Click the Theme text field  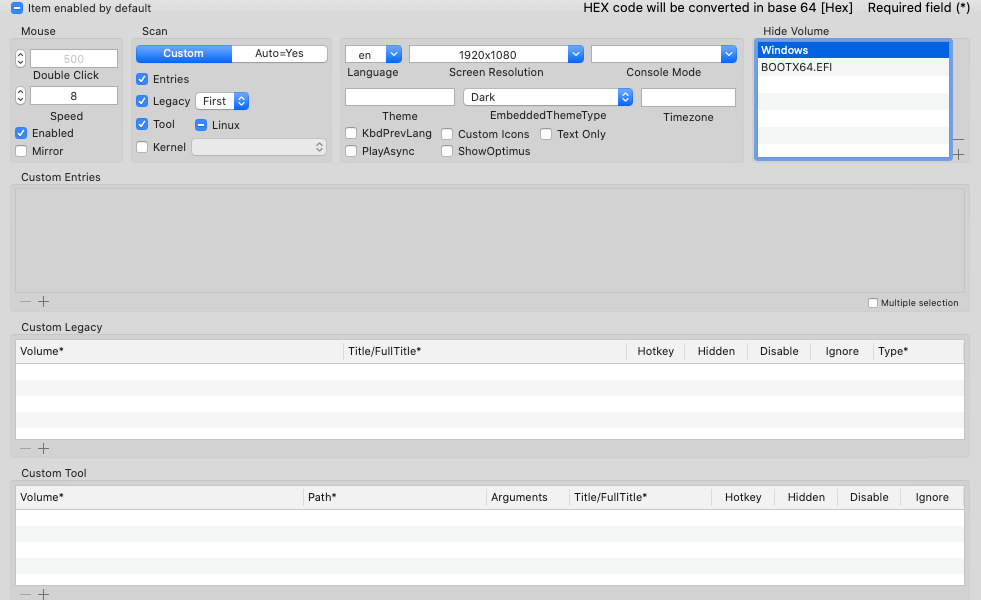click(x=399, y=97)
